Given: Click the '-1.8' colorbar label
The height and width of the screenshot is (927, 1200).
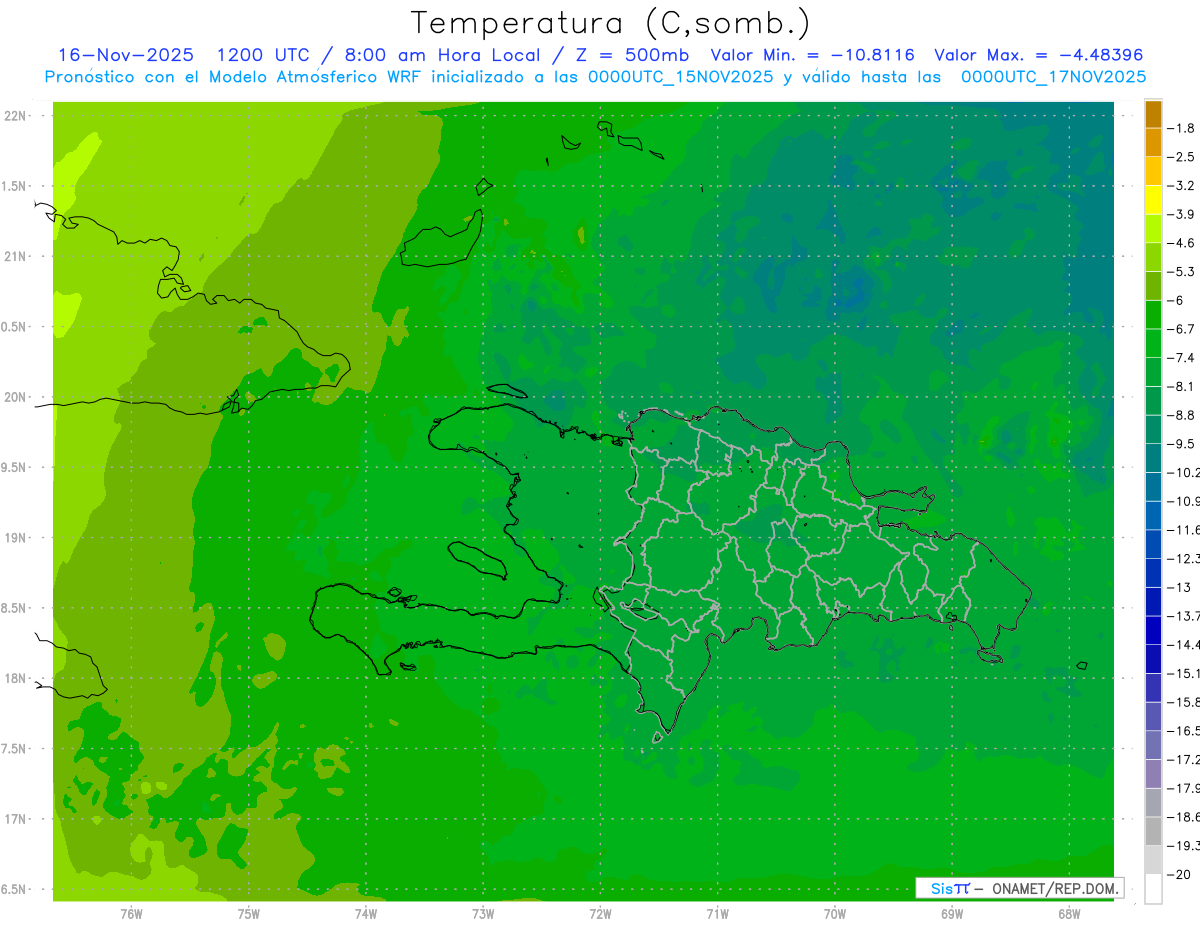Looking at the screenshot, I should (1181, 128).
